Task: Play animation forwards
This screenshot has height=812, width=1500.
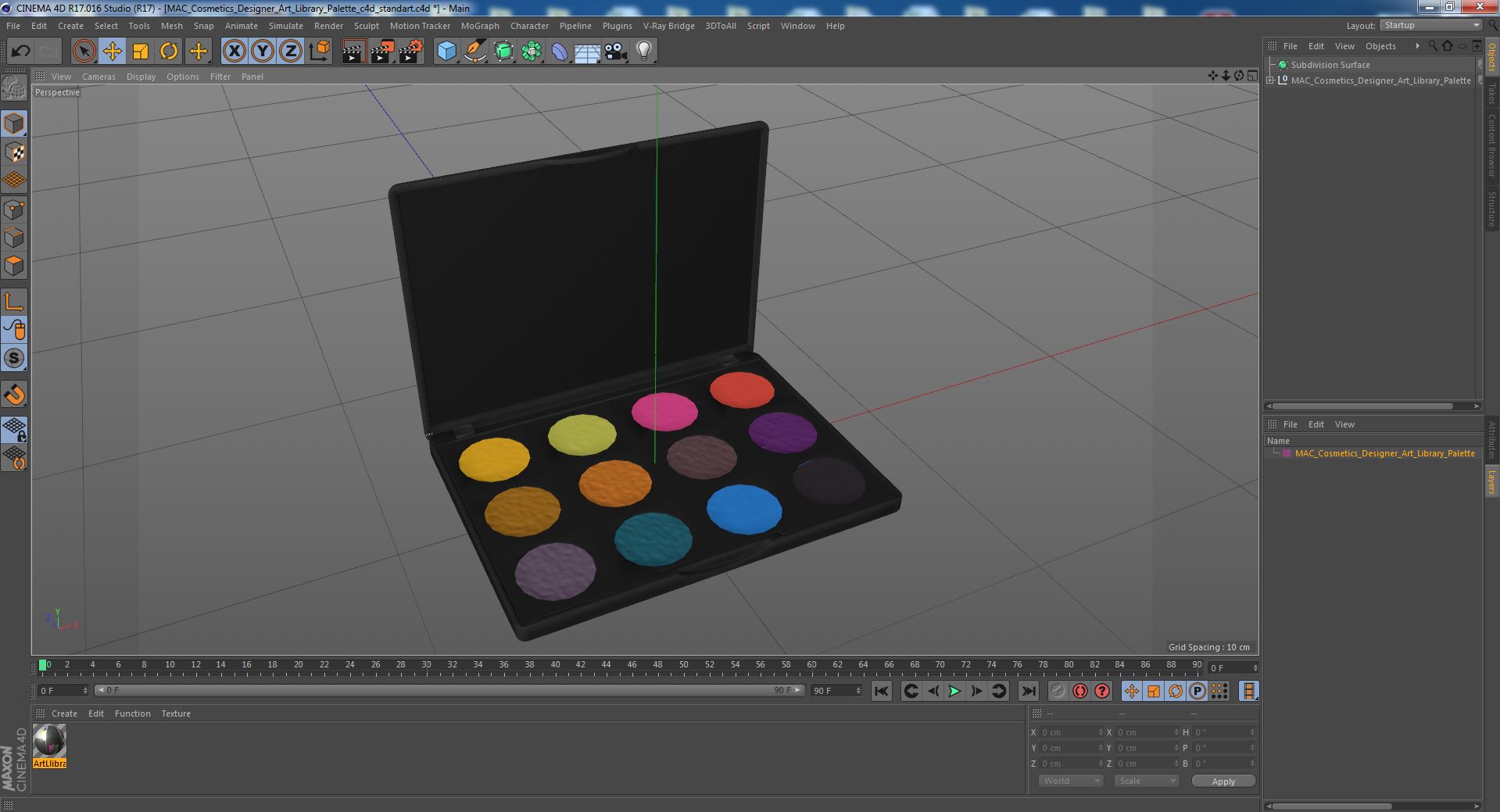Action: pos(954,691)
